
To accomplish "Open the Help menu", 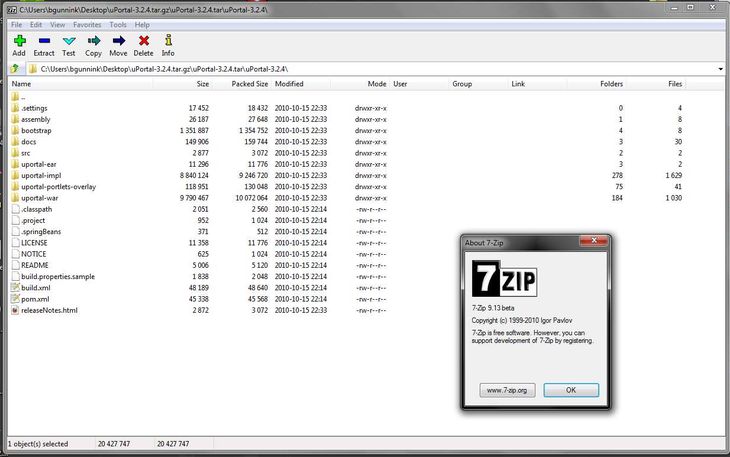I will coord(142,25).
